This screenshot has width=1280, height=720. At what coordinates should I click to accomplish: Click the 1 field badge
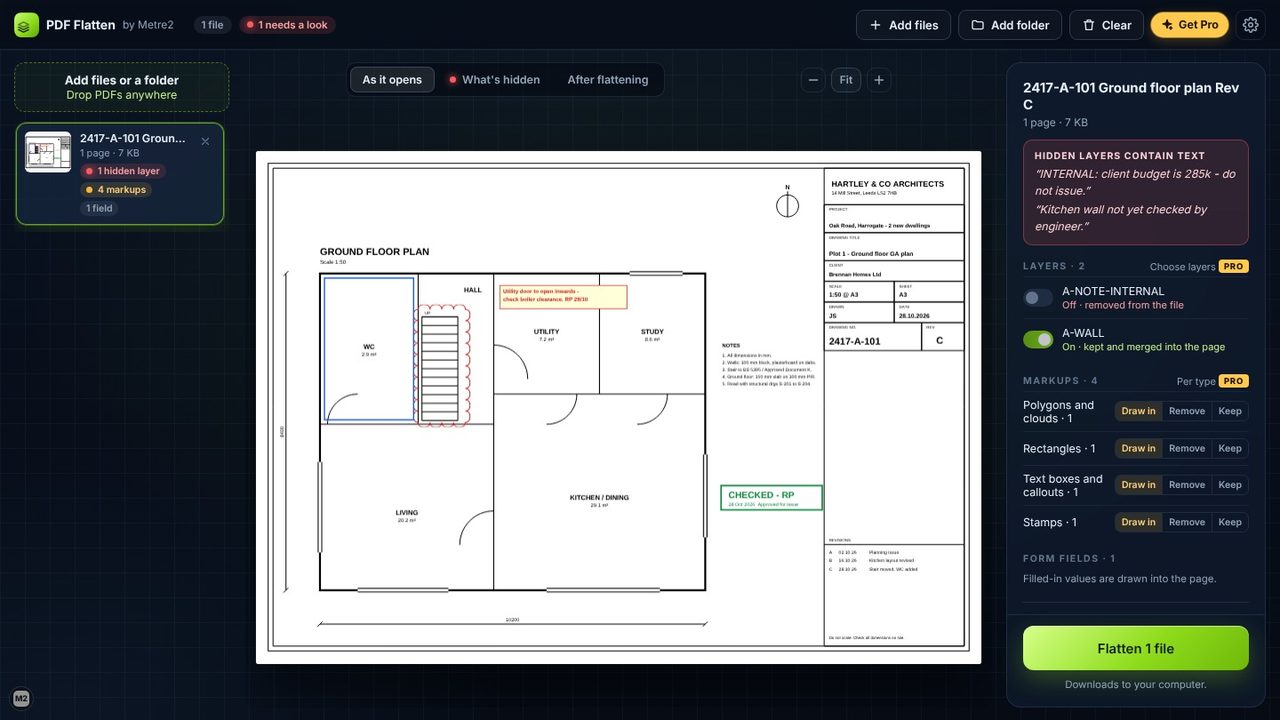(x=99, y=208)
